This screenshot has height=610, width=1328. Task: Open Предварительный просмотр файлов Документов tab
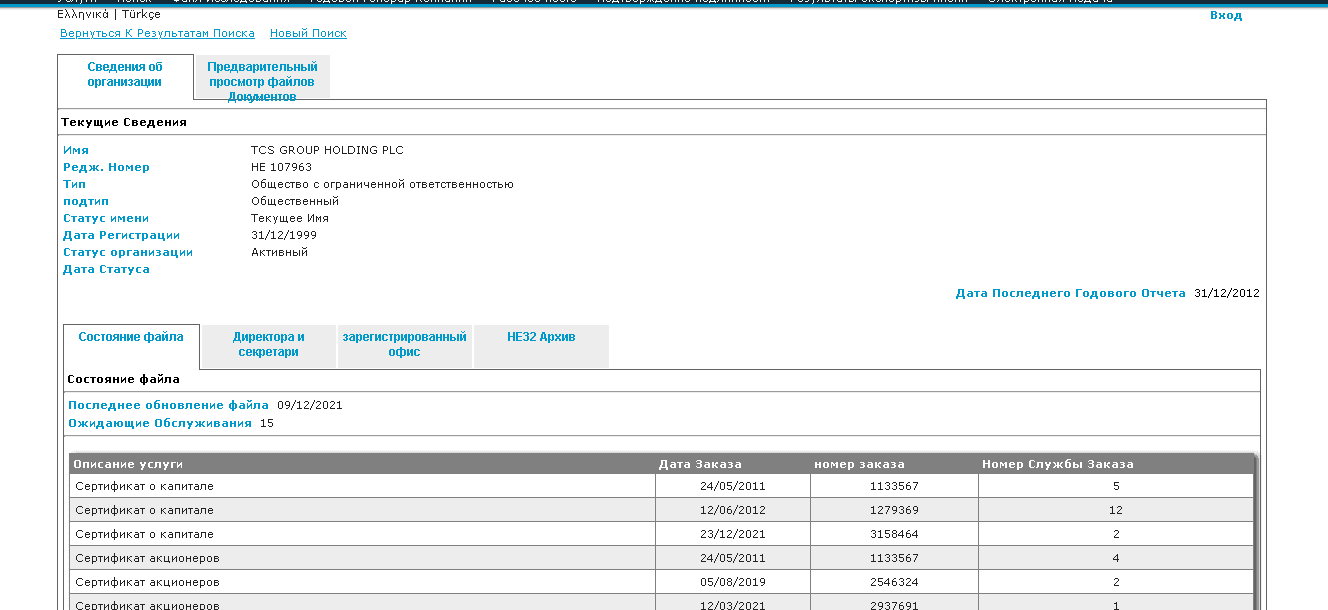pyautogui.click(x=262, y=81)
